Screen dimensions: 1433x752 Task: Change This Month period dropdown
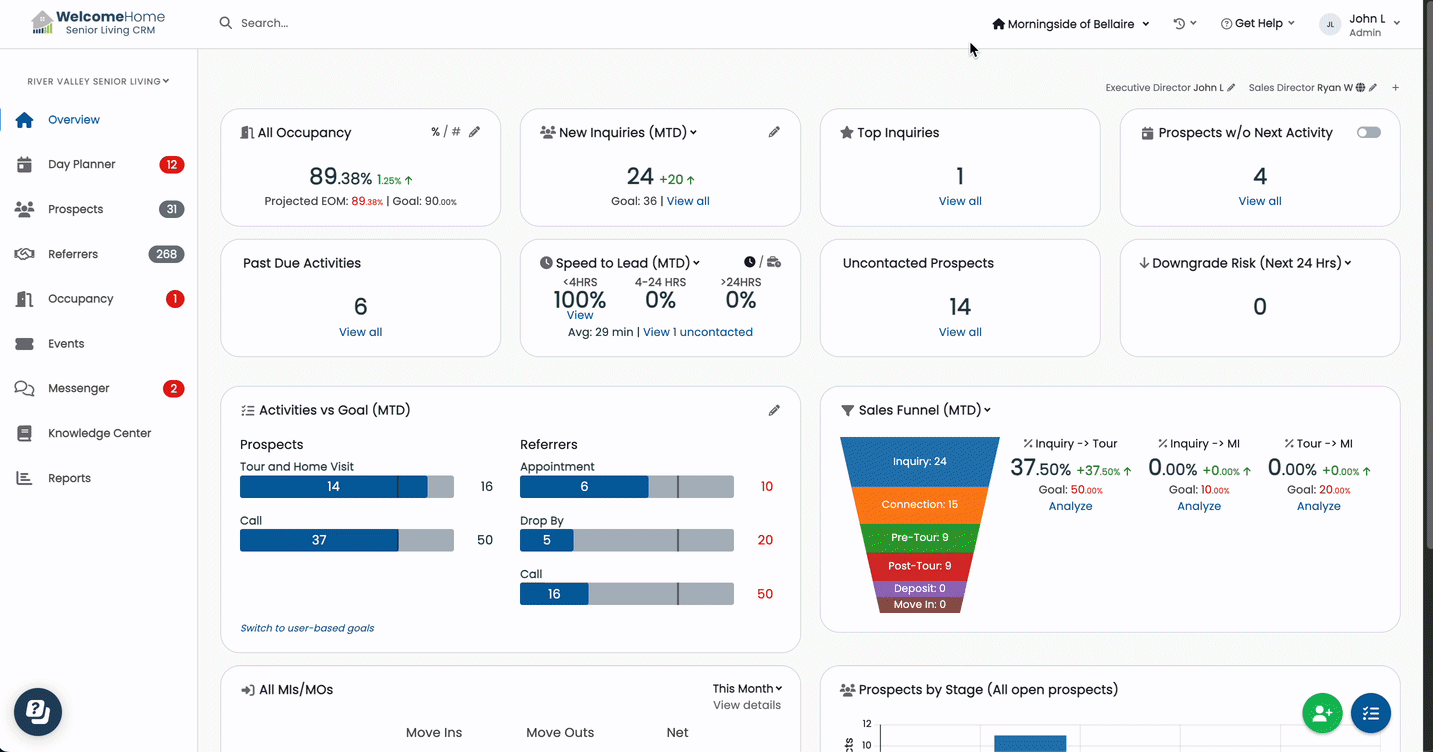[747, 689]
